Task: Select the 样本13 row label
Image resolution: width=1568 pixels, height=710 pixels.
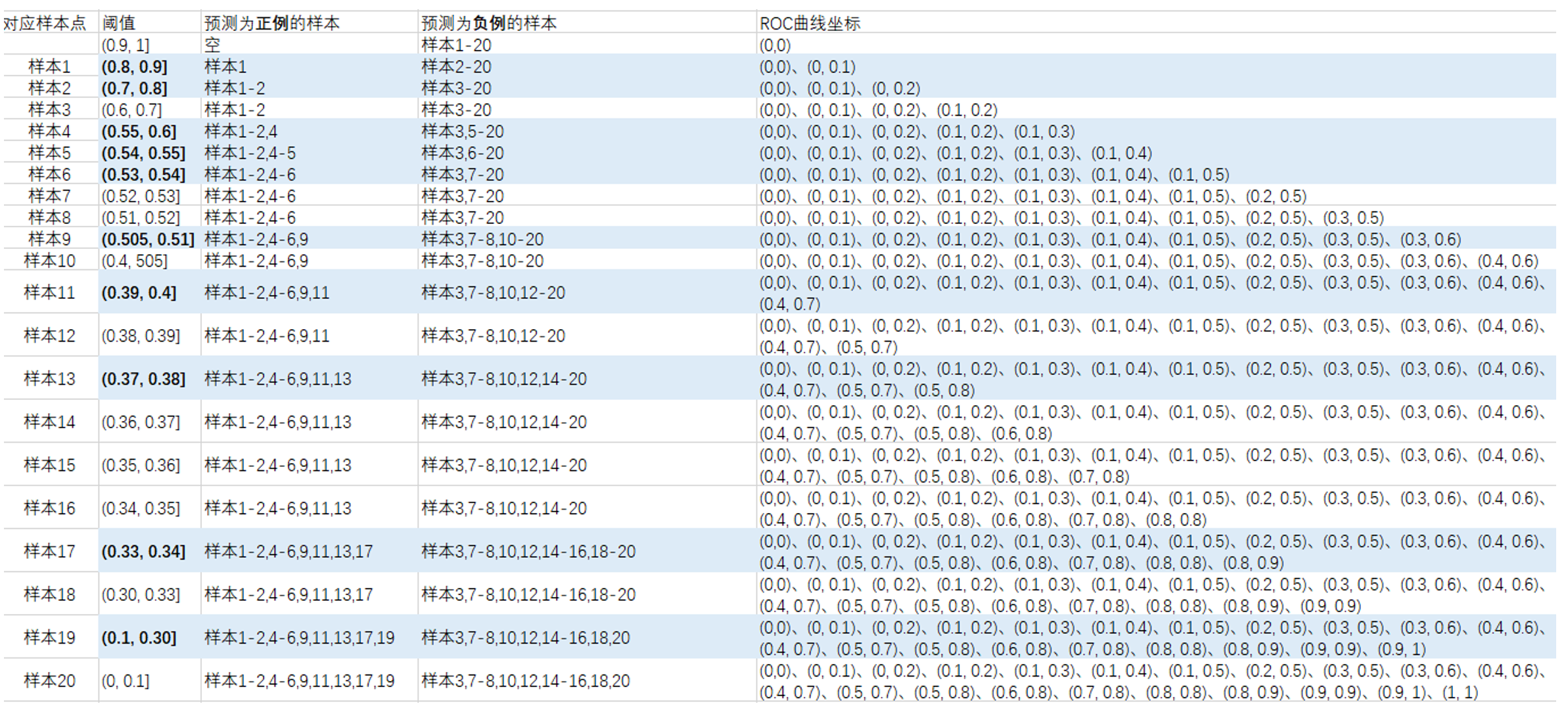Action: point(49,379)
